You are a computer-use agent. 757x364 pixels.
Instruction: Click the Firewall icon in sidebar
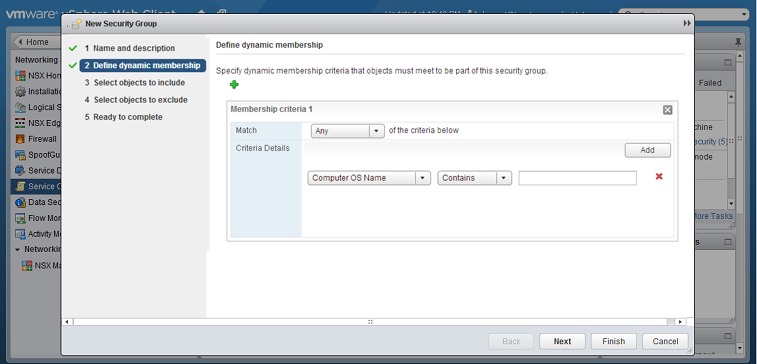[20, 139]
